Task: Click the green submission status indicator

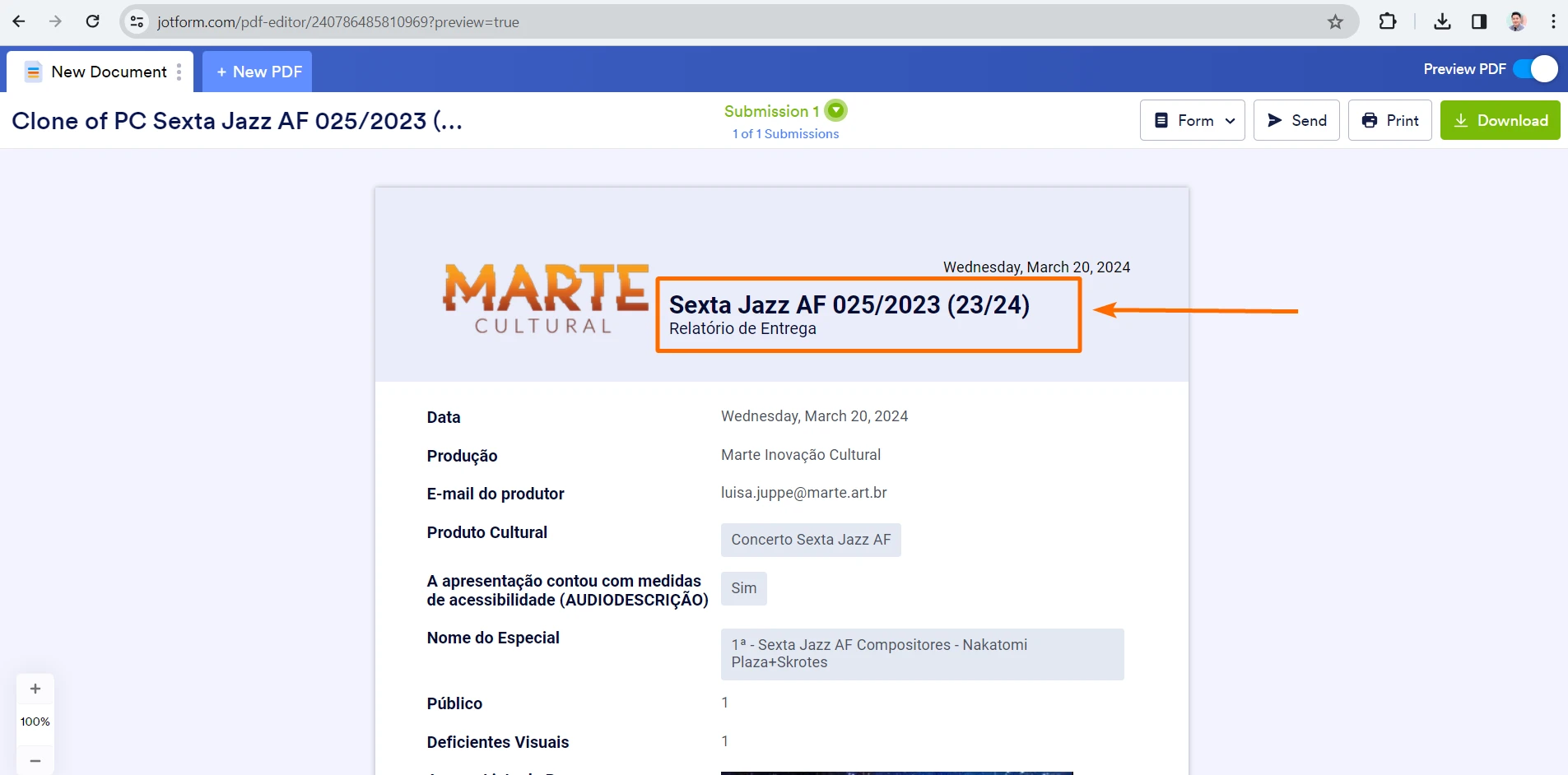Action: pyautogui.click(x=835, y=109)
